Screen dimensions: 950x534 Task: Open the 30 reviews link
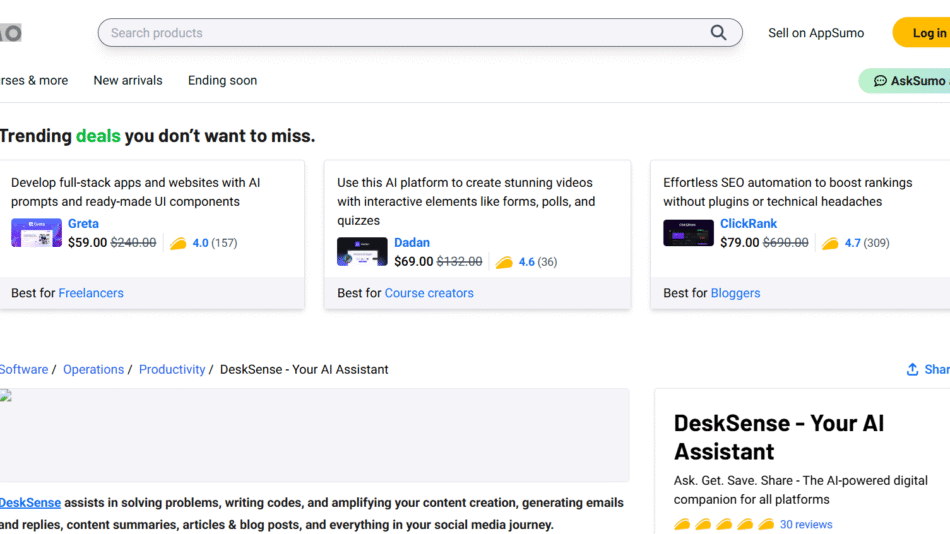click(x=806, y=524)
